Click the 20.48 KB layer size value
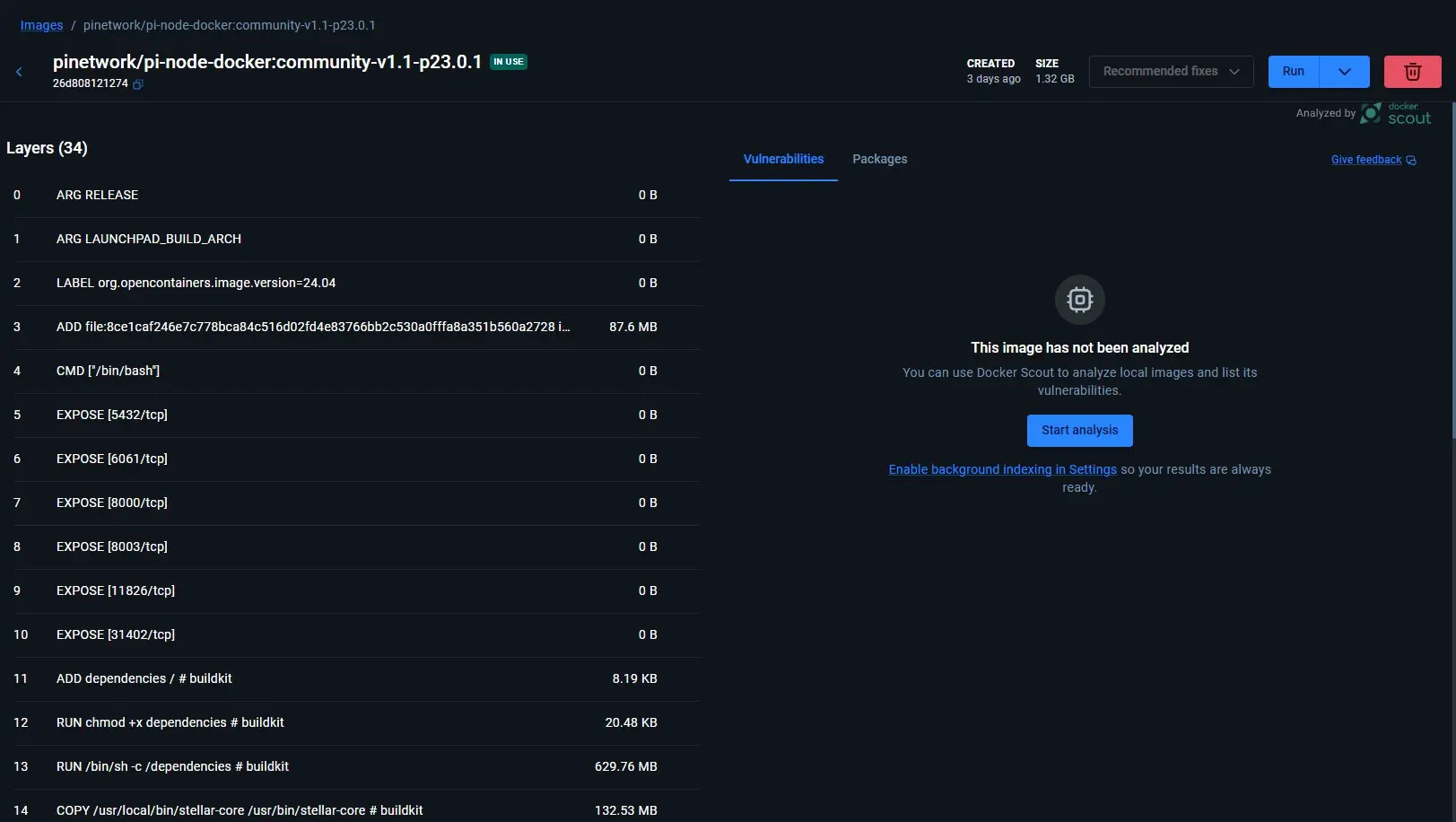Screen dimensions: 1456x822 [632, 723]
